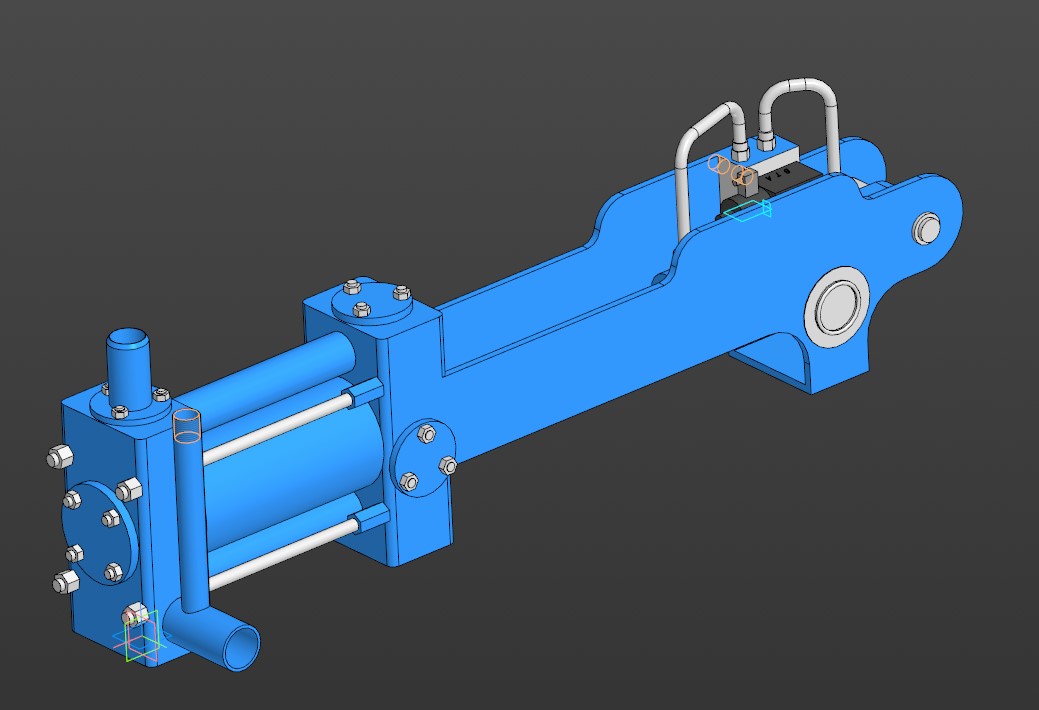
Task: Select the top-left hex bolt on end face
Action: coord(58,457)
